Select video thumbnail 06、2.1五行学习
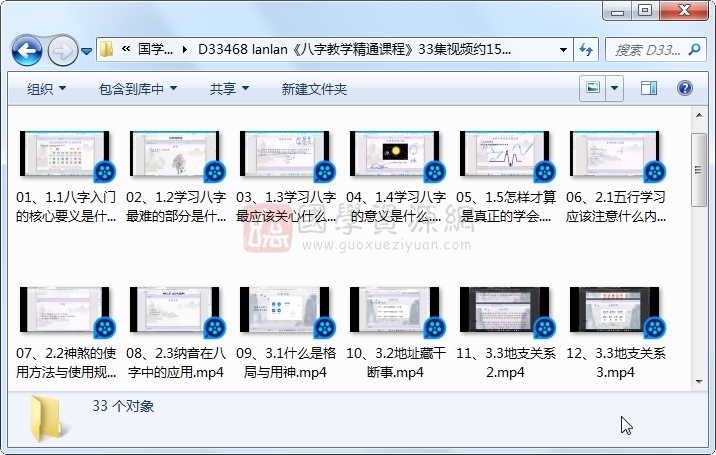This screenshot has height=455, width=716. [x=616, y=155]
